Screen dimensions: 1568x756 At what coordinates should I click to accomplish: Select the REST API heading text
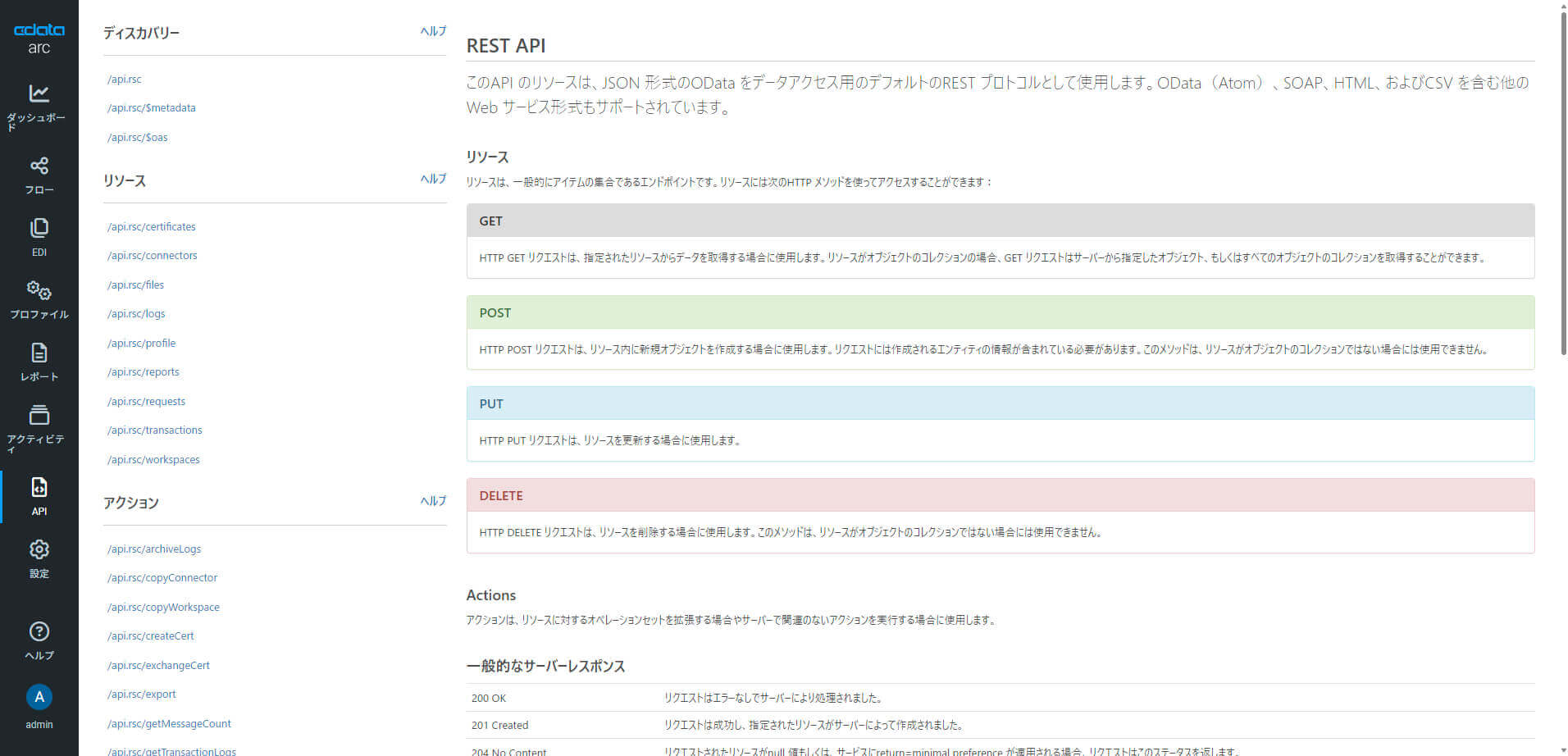point(505,46)
